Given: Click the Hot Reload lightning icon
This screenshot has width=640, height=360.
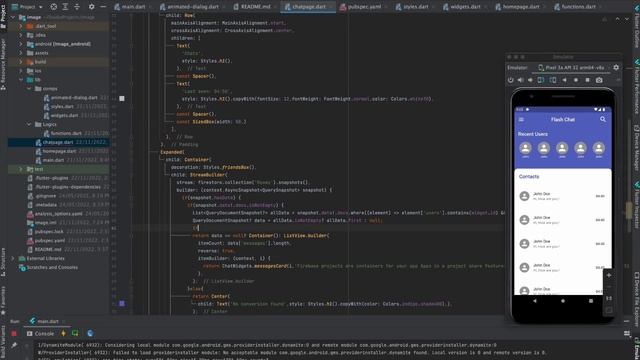Looking at the screenshot, I should [63, 333].
